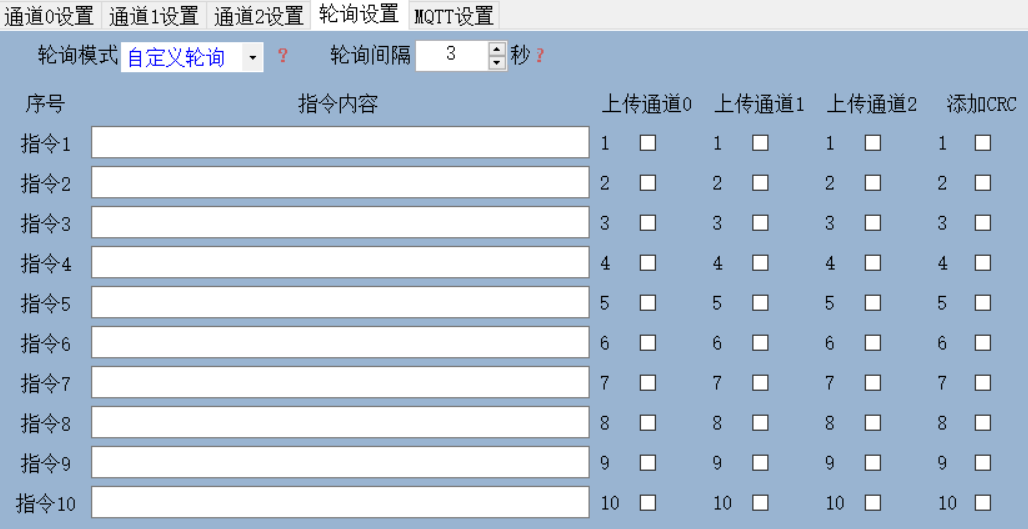
Task: Open the 轮询模式 dropdown list
Action: (x=252, y=57)
